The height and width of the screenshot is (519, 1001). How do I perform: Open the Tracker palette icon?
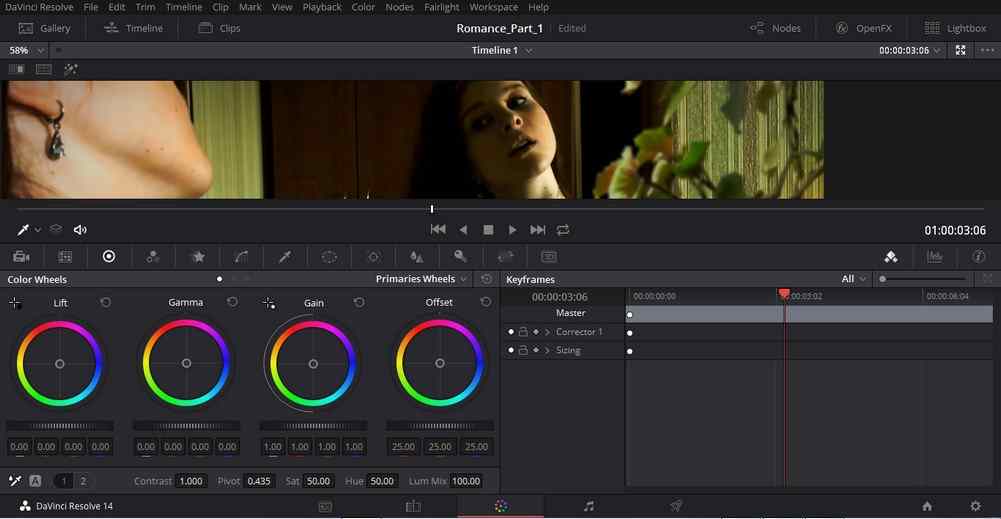coord(373,257)
